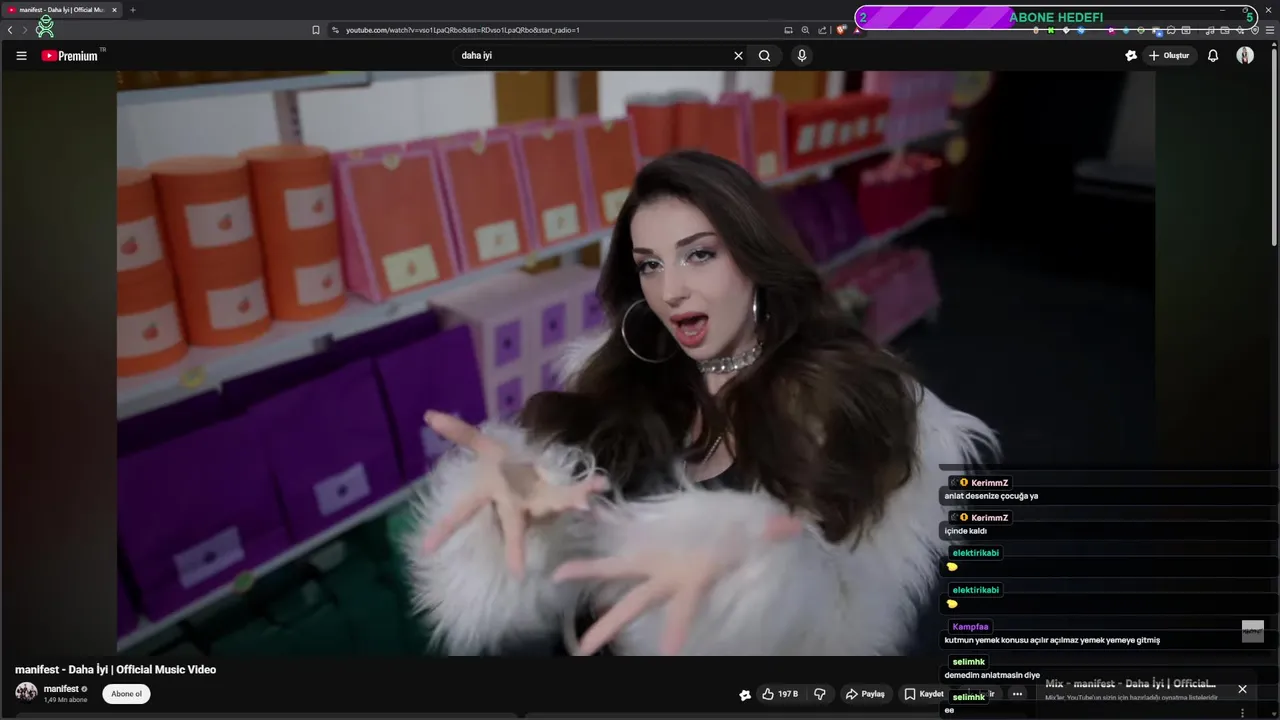This screenshot has height=720, width=1280.
Task: Click the video title 'manifest - Daha İyi'
Action: (115, 670)
